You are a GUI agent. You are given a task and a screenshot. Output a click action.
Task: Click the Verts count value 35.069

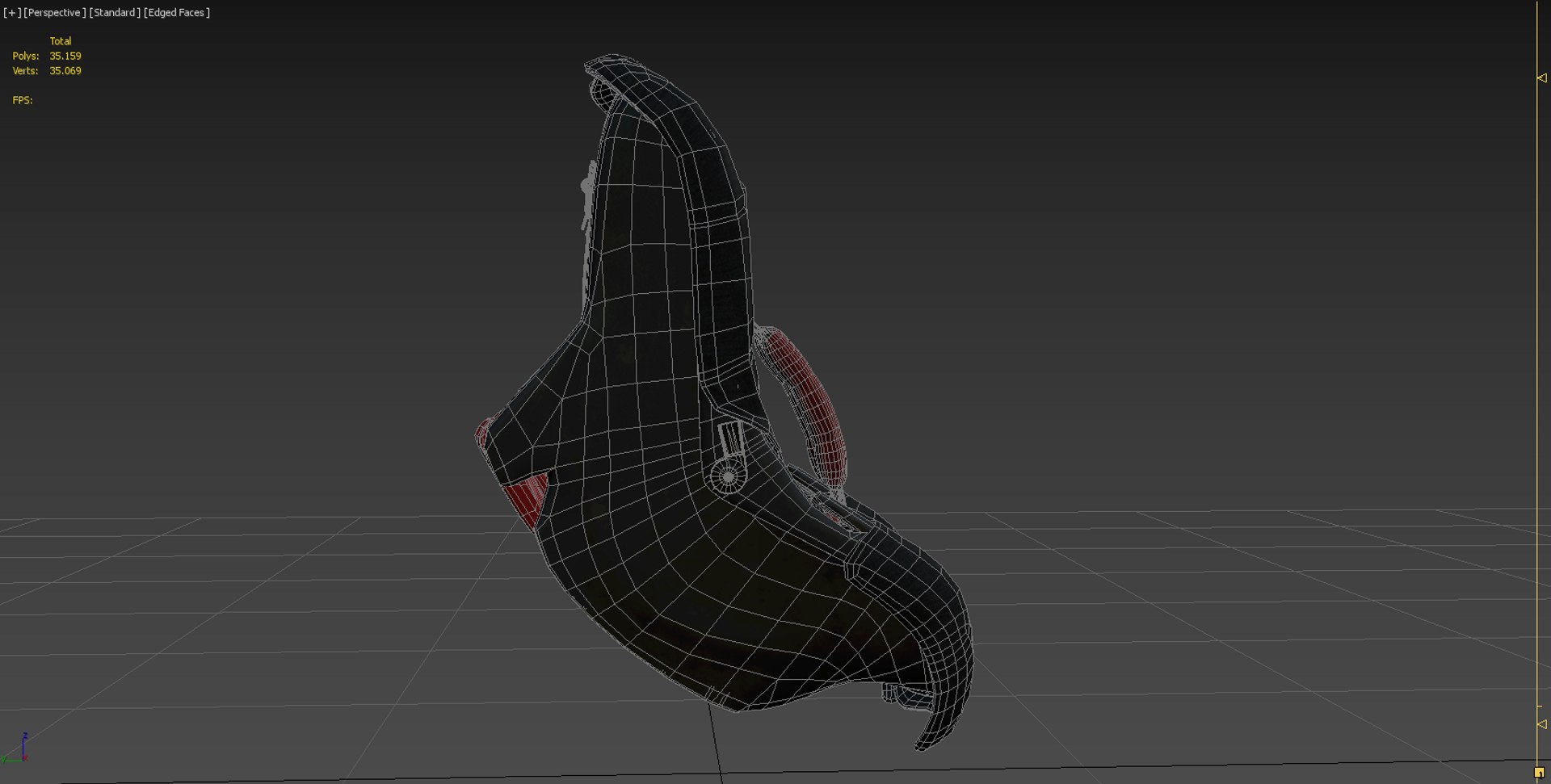(65, 71)
